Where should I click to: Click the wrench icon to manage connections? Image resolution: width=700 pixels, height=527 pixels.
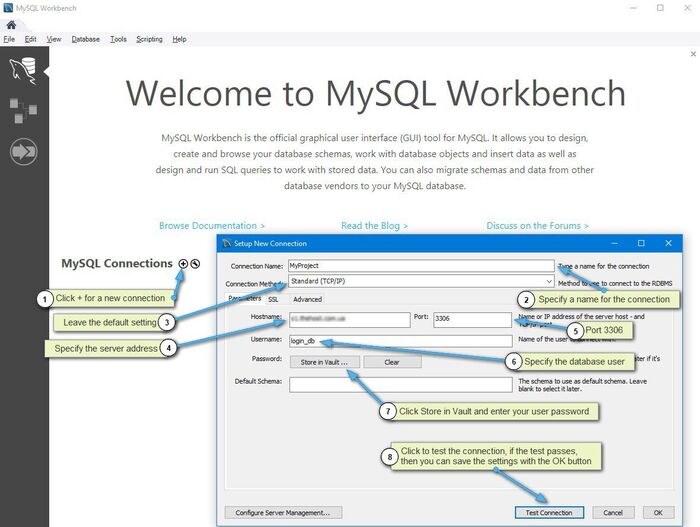[195, 264]
